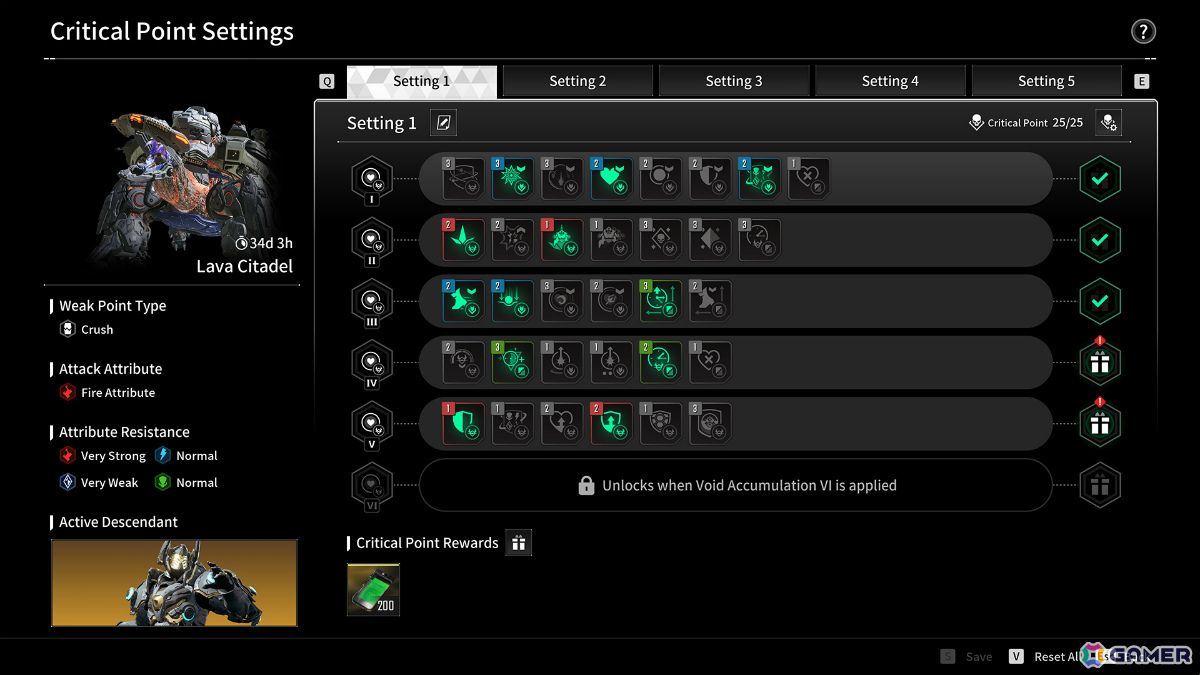Switch to the Setting 2 tab
The height and width of the screenshot is (675, 1200).
tap(578, 81)
